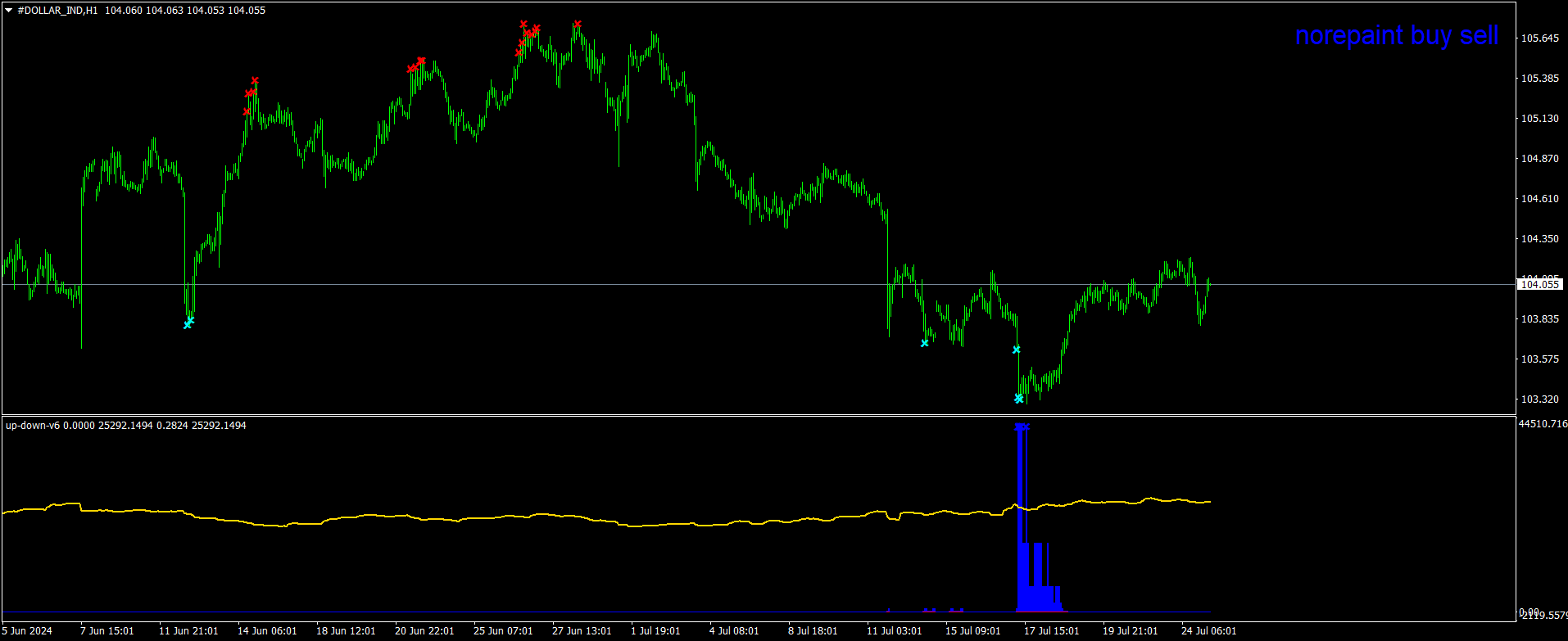This screenshot has width=1568, height=641.
Task: Click the up-down-v6 indicator label
Action: coord(33,425)
